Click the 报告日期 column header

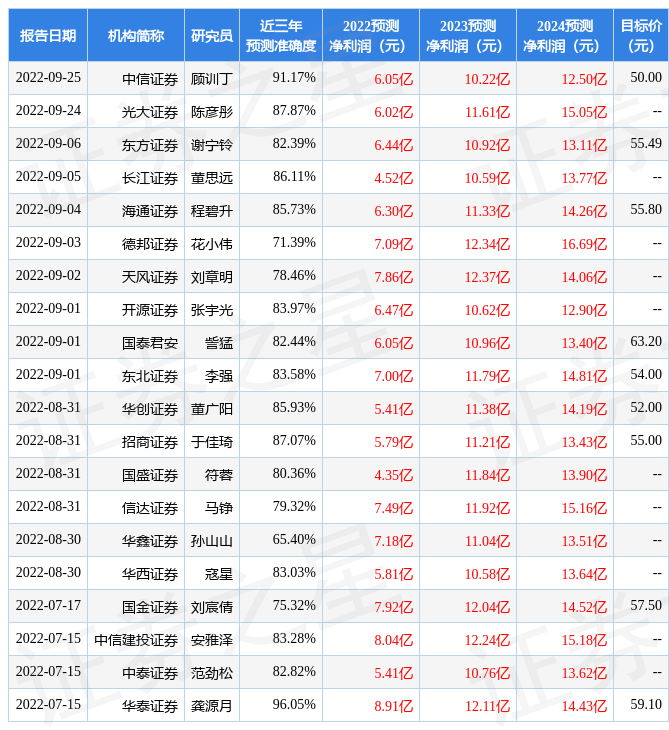click(x=48, y=35)
